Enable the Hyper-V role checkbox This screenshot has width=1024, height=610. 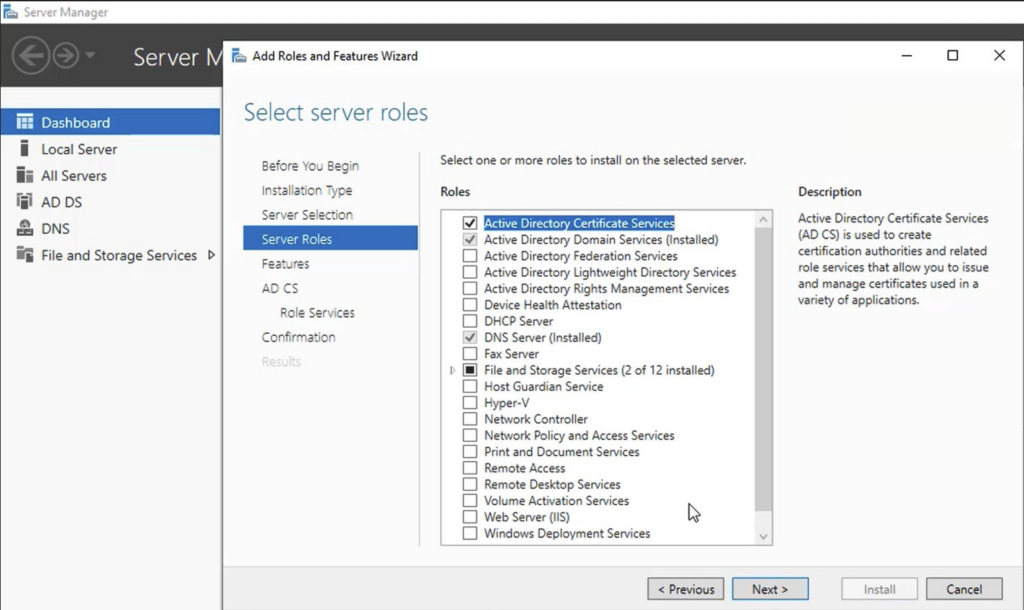coord(470,402)
